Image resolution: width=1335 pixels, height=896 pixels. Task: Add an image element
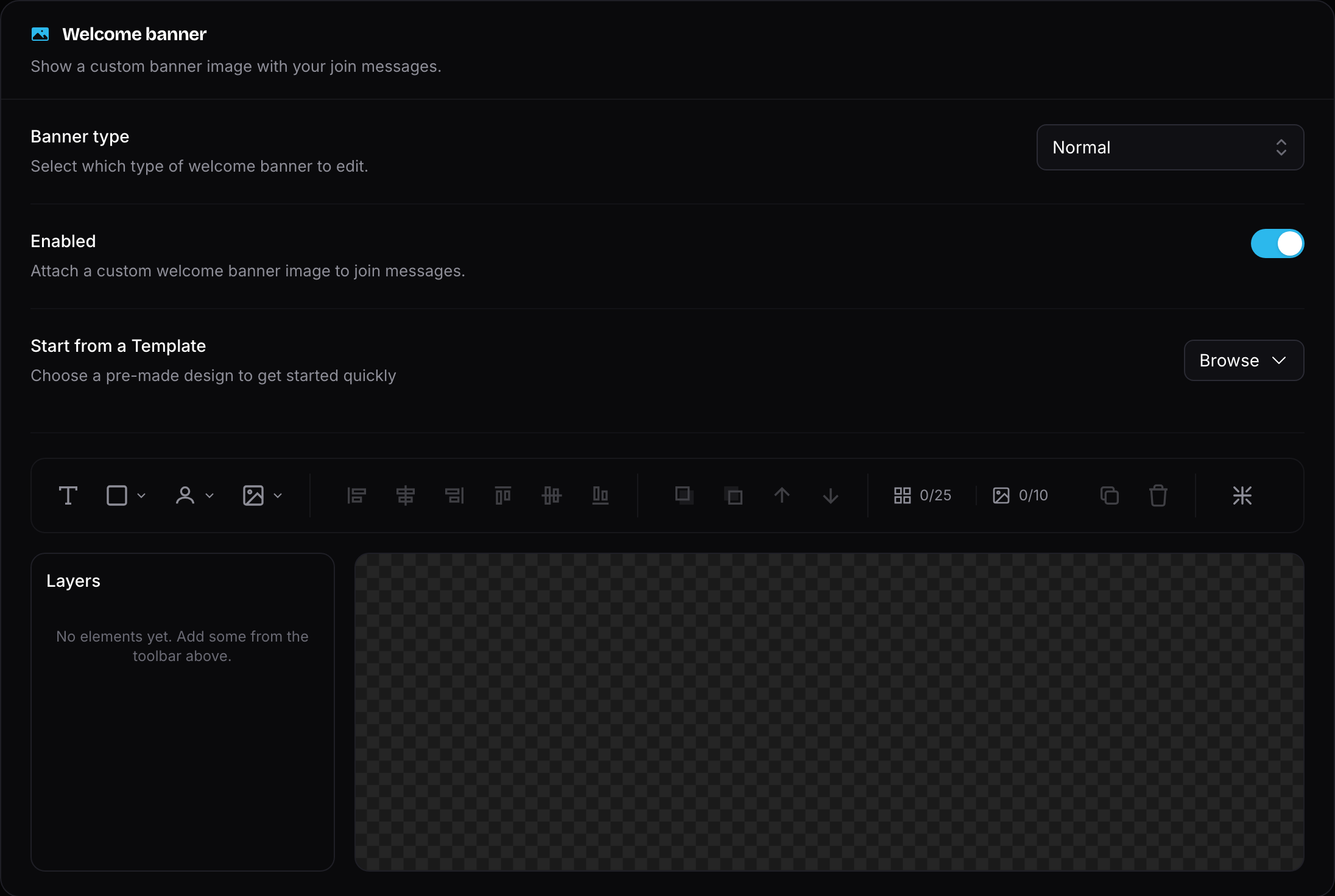pyautogui.click(x=253, y=495)
